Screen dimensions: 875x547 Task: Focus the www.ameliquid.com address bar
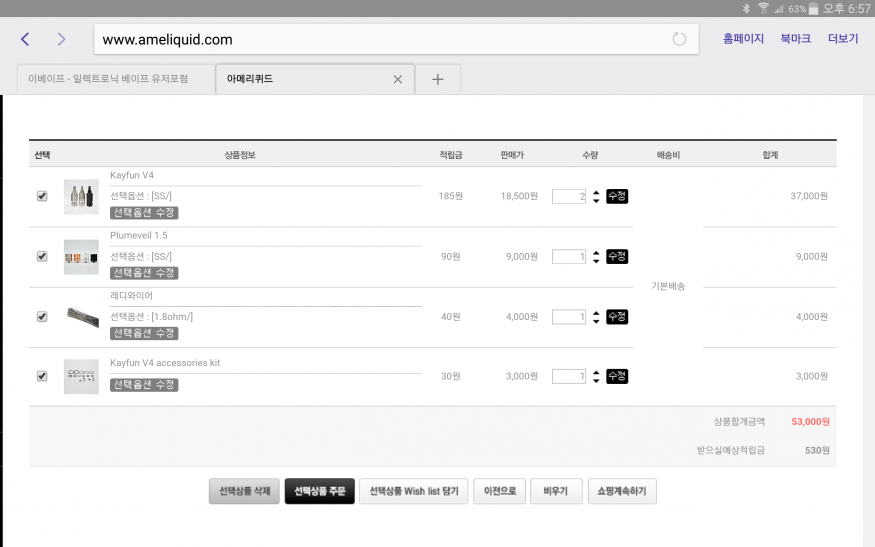[x=380, y=40]
